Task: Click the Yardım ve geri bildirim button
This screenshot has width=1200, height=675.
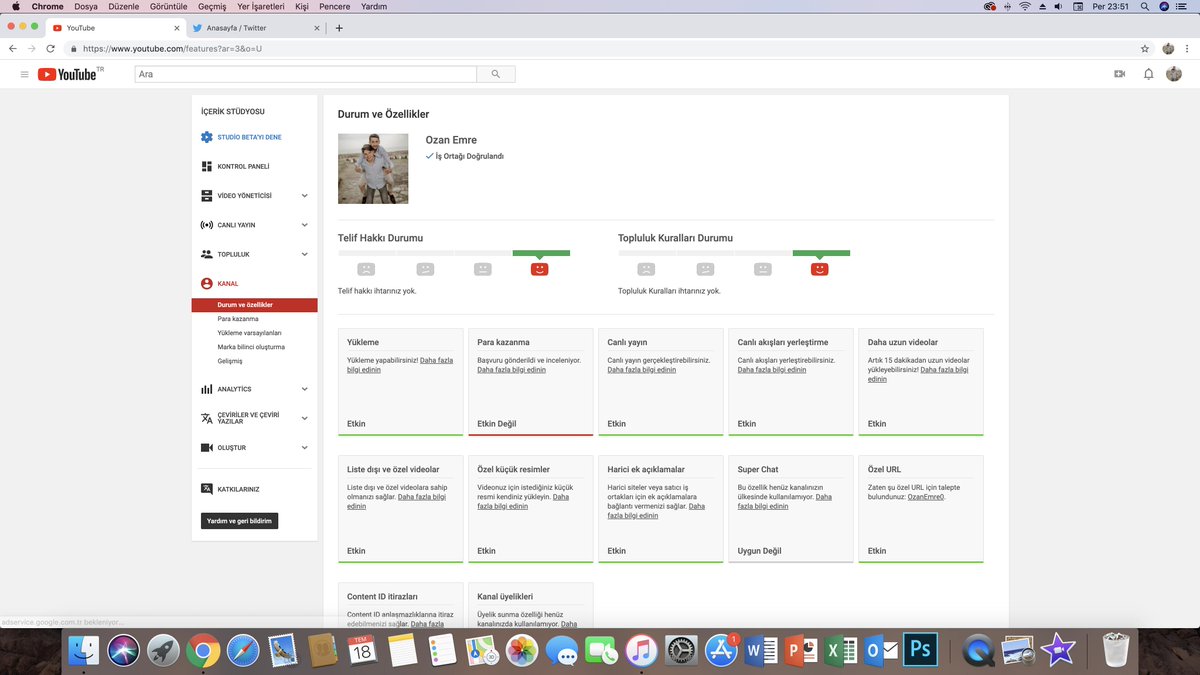Action: [239, 521]
